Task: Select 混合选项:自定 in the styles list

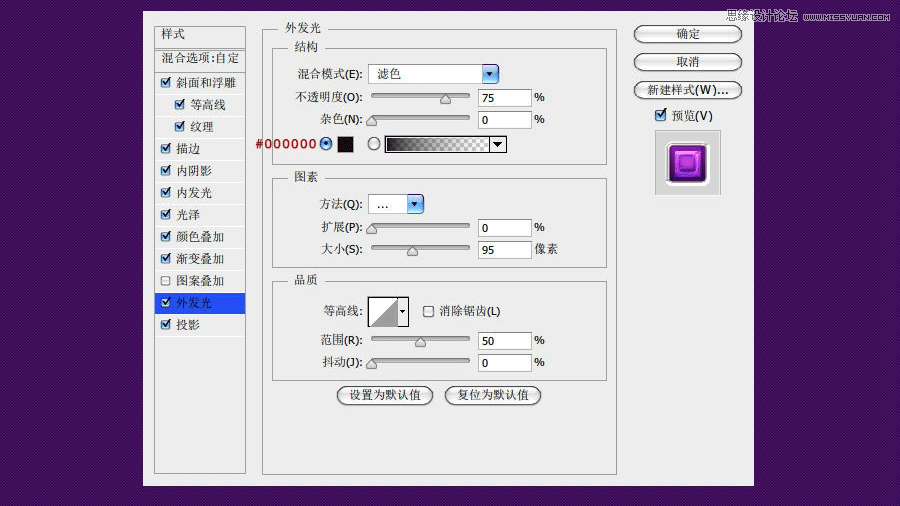Action: tap(200, 58)
